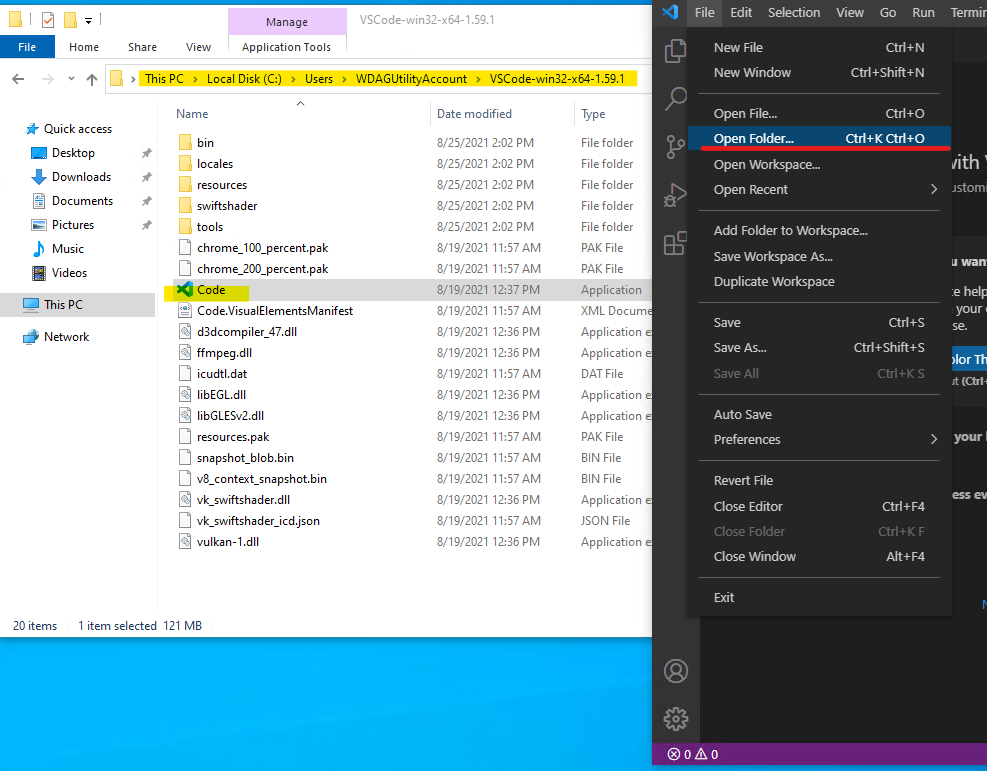Expand the chevron after Users in address bar

coord(344,79)
